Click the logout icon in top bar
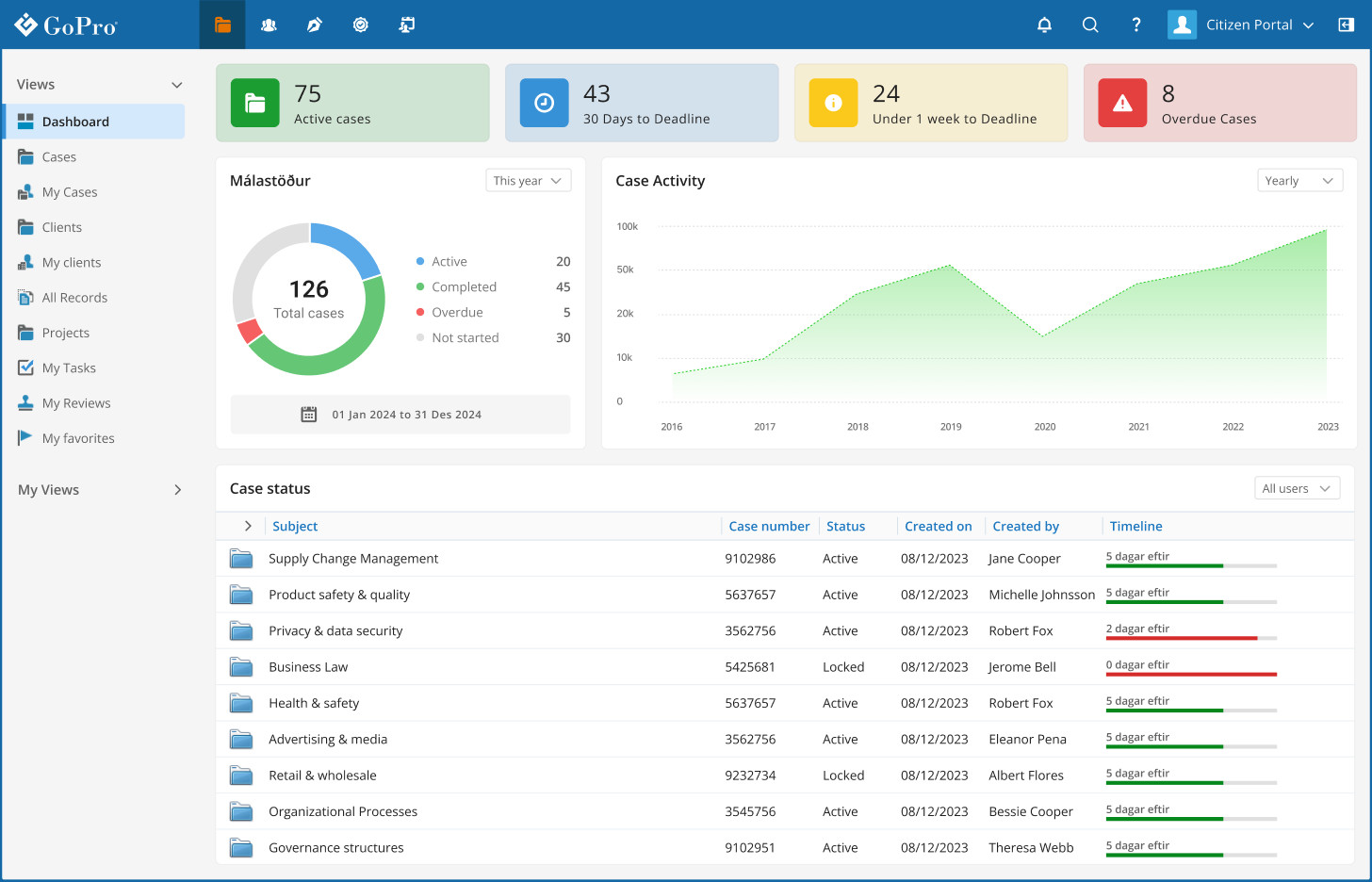This screenshot has height=882, width=1372. (1347, 24)
